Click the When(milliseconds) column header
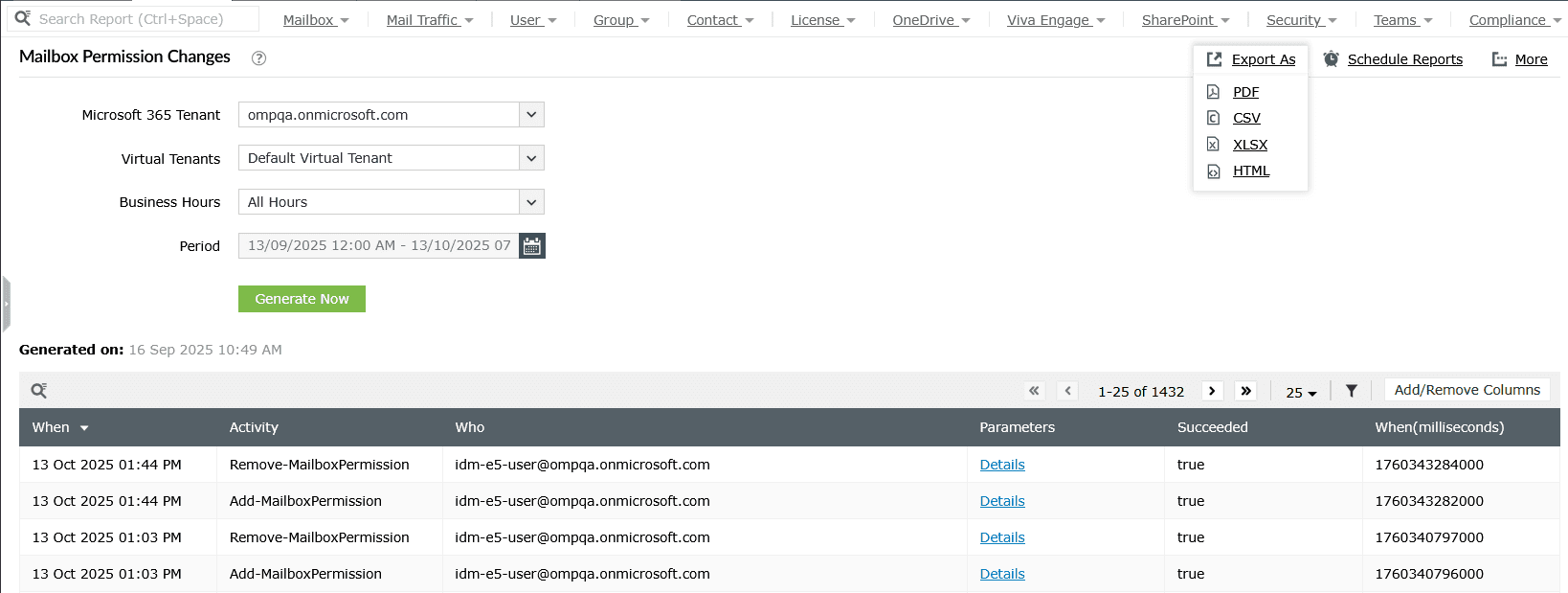 coord(1440,427)
